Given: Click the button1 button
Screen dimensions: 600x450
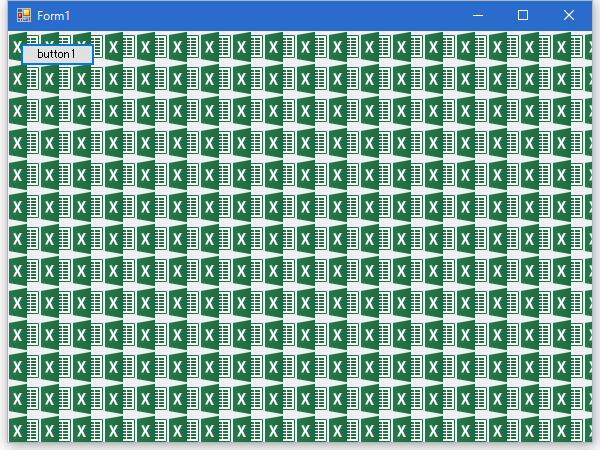Looking at the screenshot, I should click(57, 54).
